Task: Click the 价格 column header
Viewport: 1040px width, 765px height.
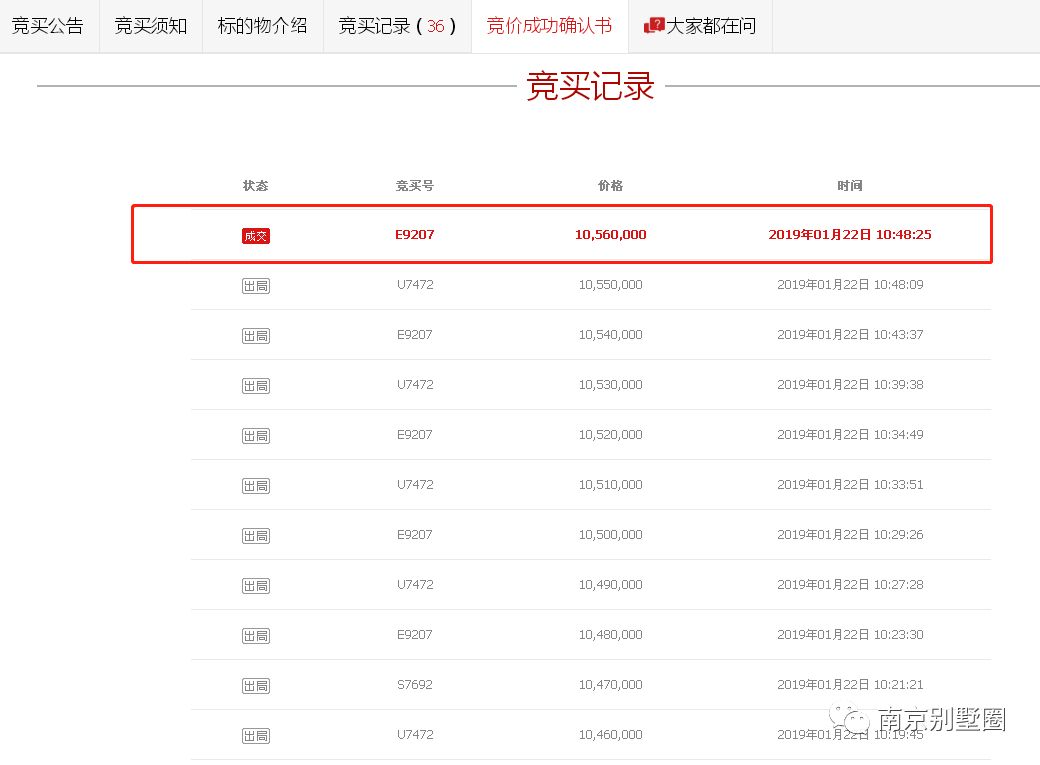Action: (610, 185)
